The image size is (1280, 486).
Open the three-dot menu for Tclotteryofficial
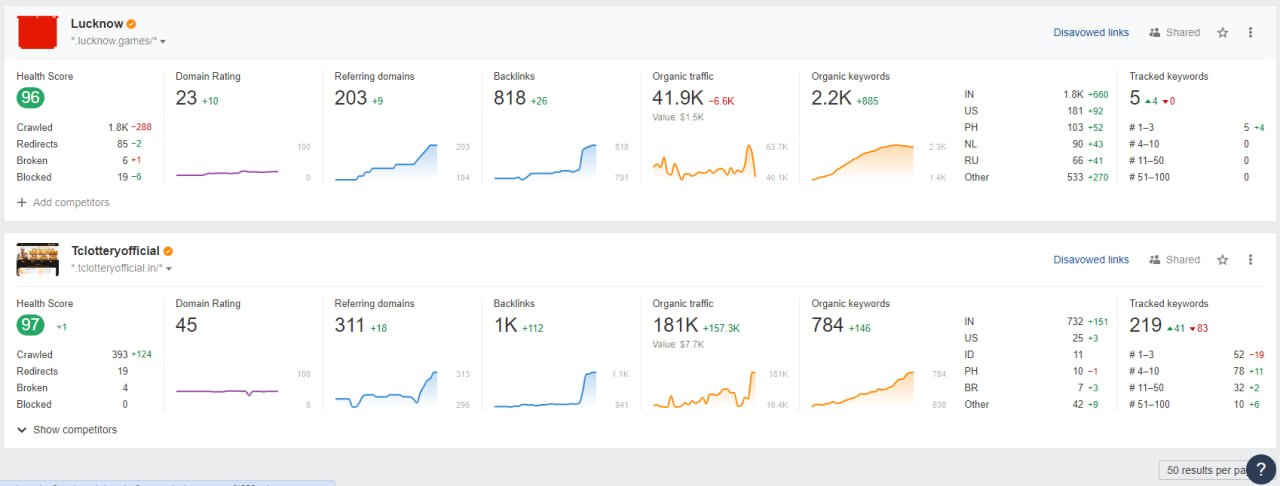coord(1250,260)
